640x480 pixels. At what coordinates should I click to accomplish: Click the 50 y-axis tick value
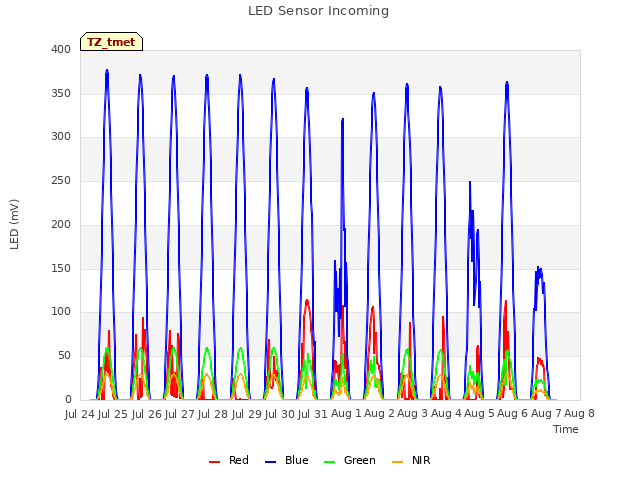pyautogui.click(x=64, y=356)
